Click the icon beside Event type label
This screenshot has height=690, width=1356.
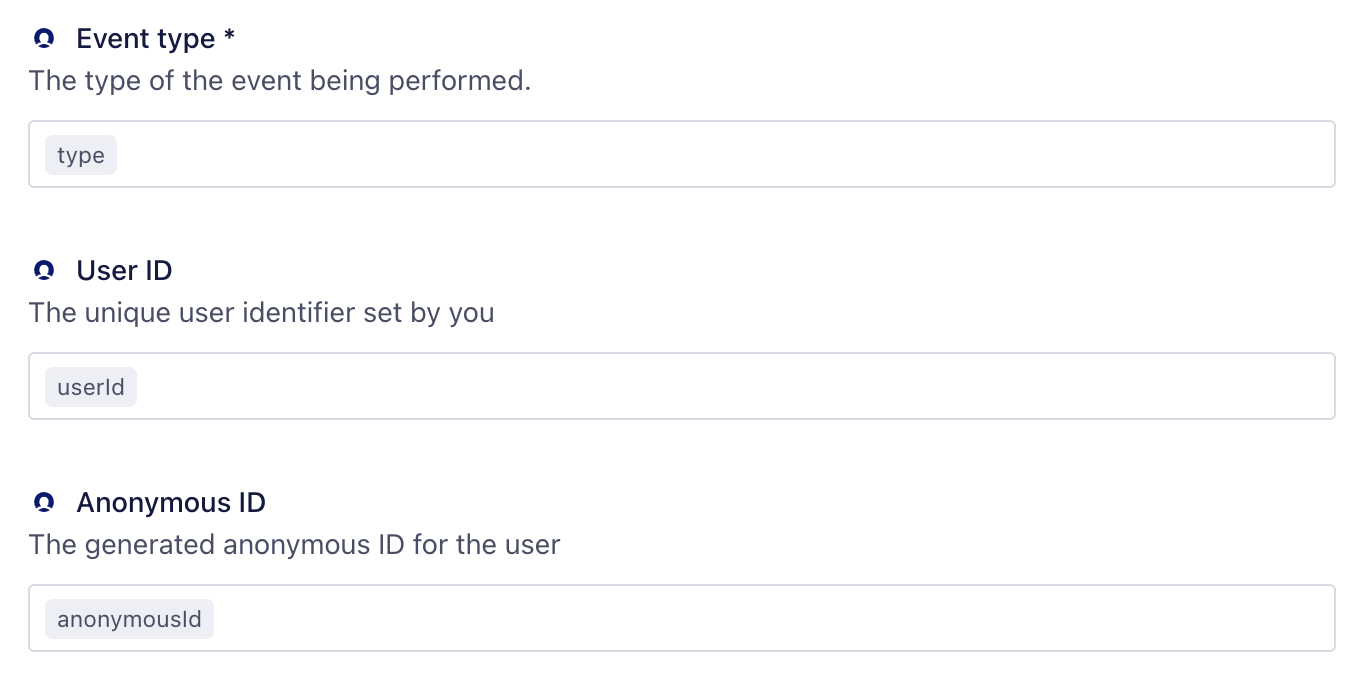(43, 39)
